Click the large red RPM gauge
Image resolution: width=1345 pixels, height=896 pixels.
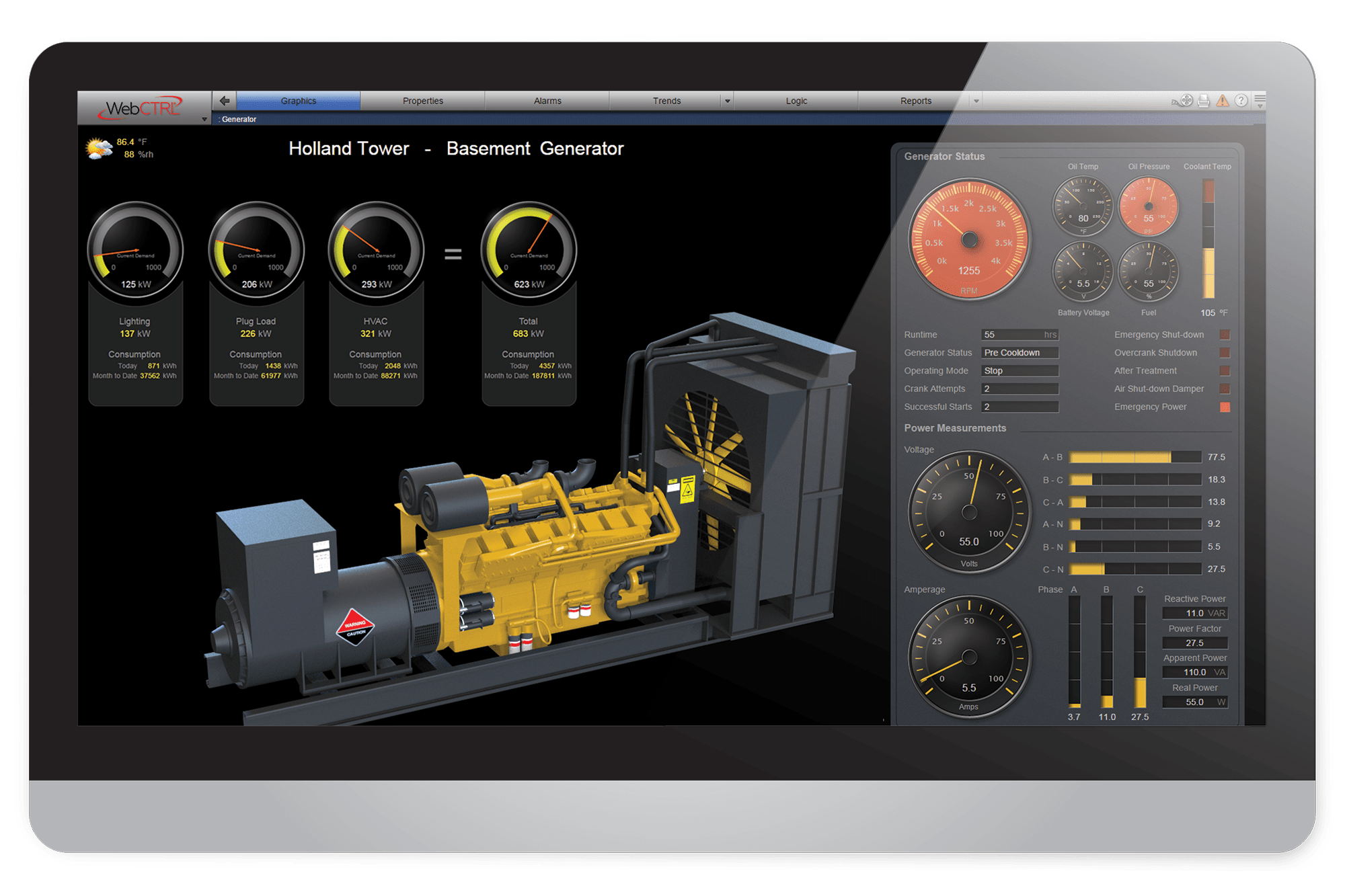click(x=969, y=239)
